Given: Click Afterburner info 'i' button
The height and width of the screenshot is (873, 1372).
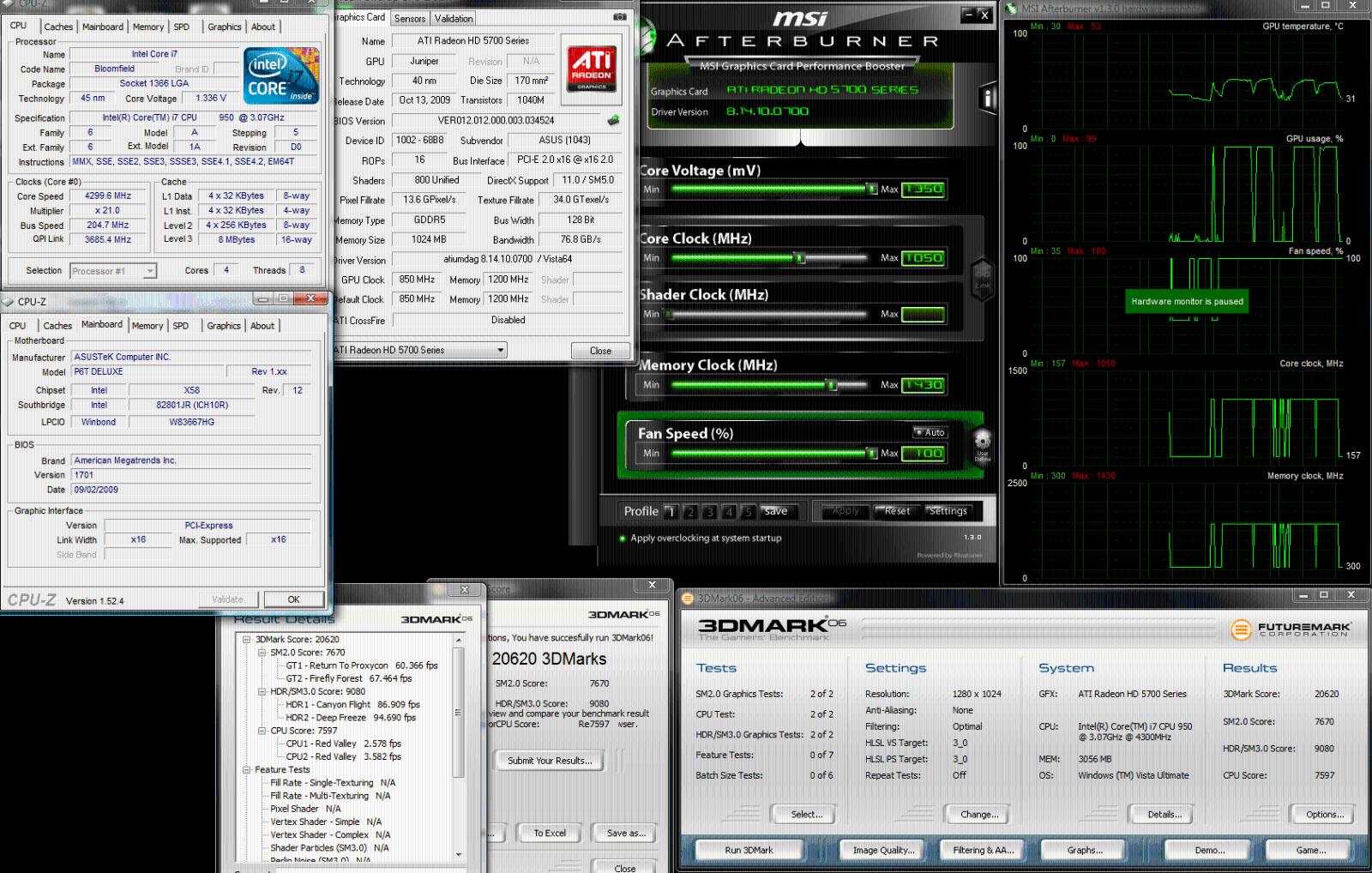Looking at the screenshot, I should pyautogui.click(x=987, y=99).
